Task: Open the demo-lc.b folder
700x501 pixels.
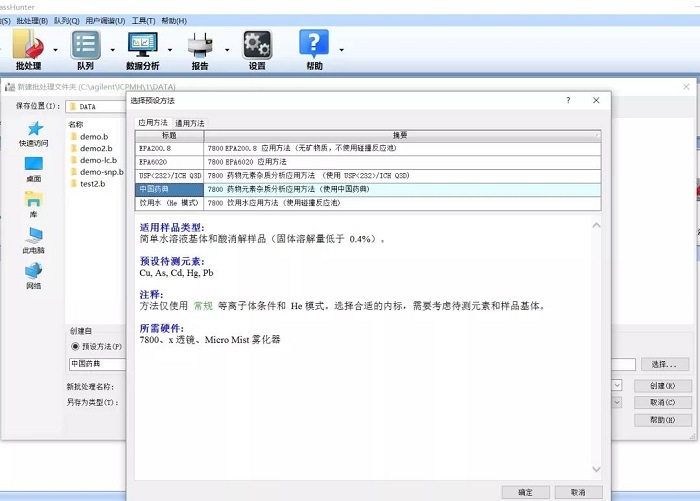Action: click(98, 160)
